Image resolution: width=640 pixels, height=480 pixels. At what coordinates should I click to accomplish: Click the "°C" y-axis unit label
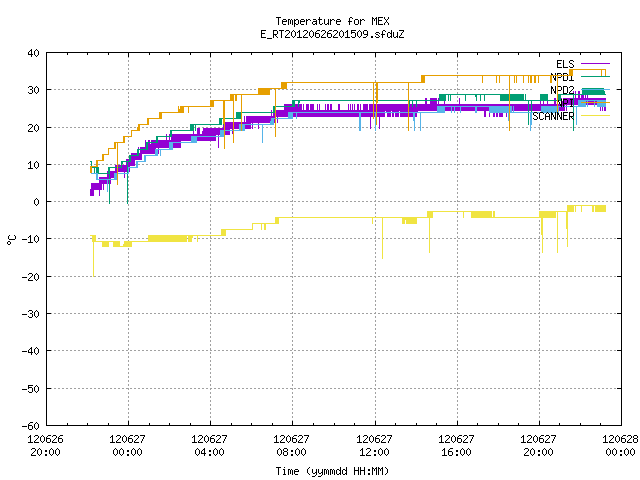coord(11,240)
